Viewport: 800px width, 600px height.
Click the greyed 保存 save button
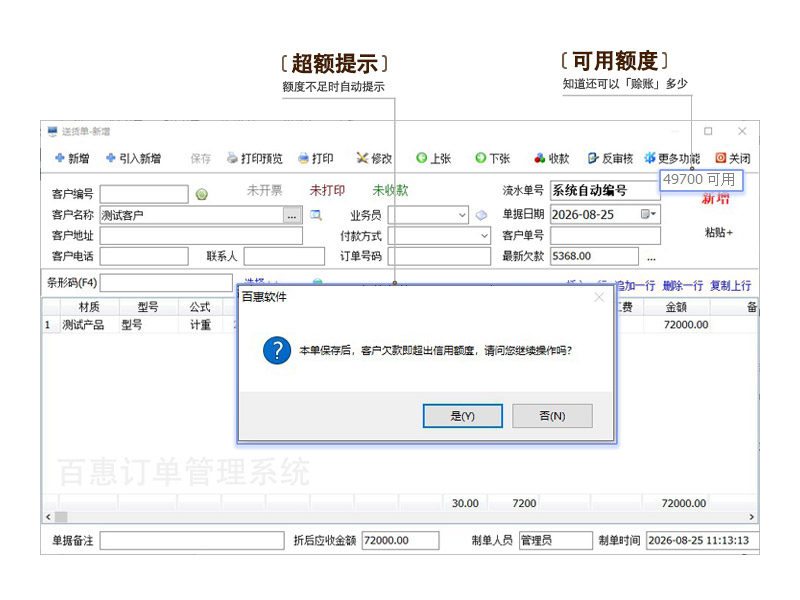[x=201, y=159]
